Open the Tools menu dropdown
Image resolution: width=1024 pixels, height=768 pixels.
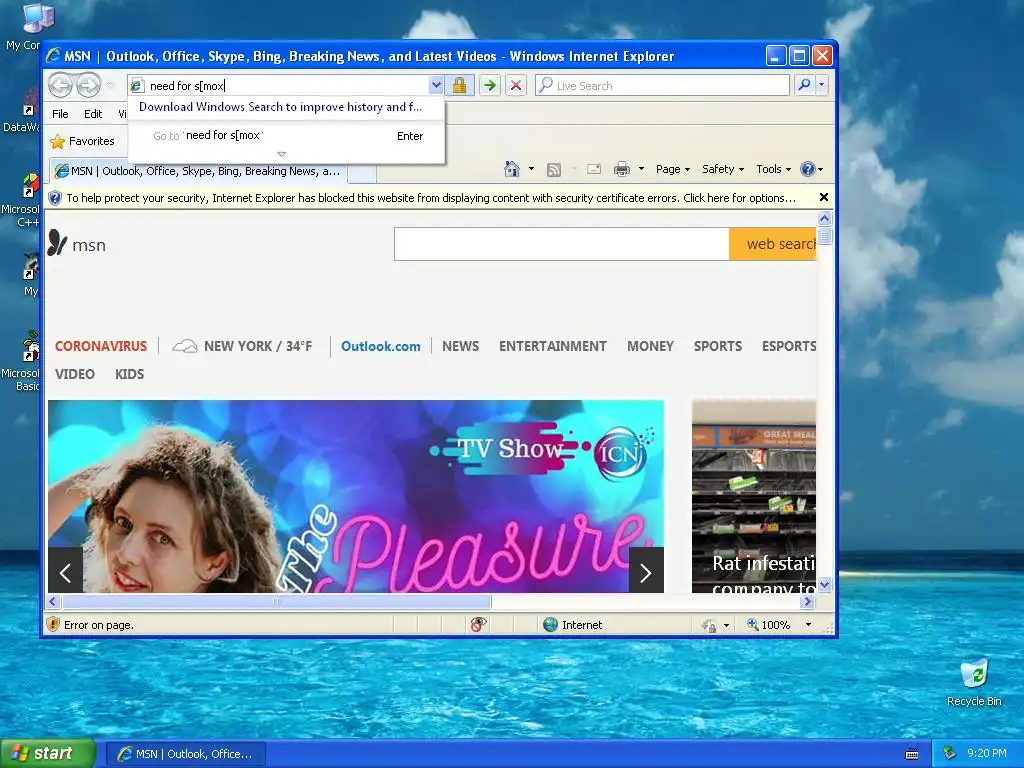[773, 169]
